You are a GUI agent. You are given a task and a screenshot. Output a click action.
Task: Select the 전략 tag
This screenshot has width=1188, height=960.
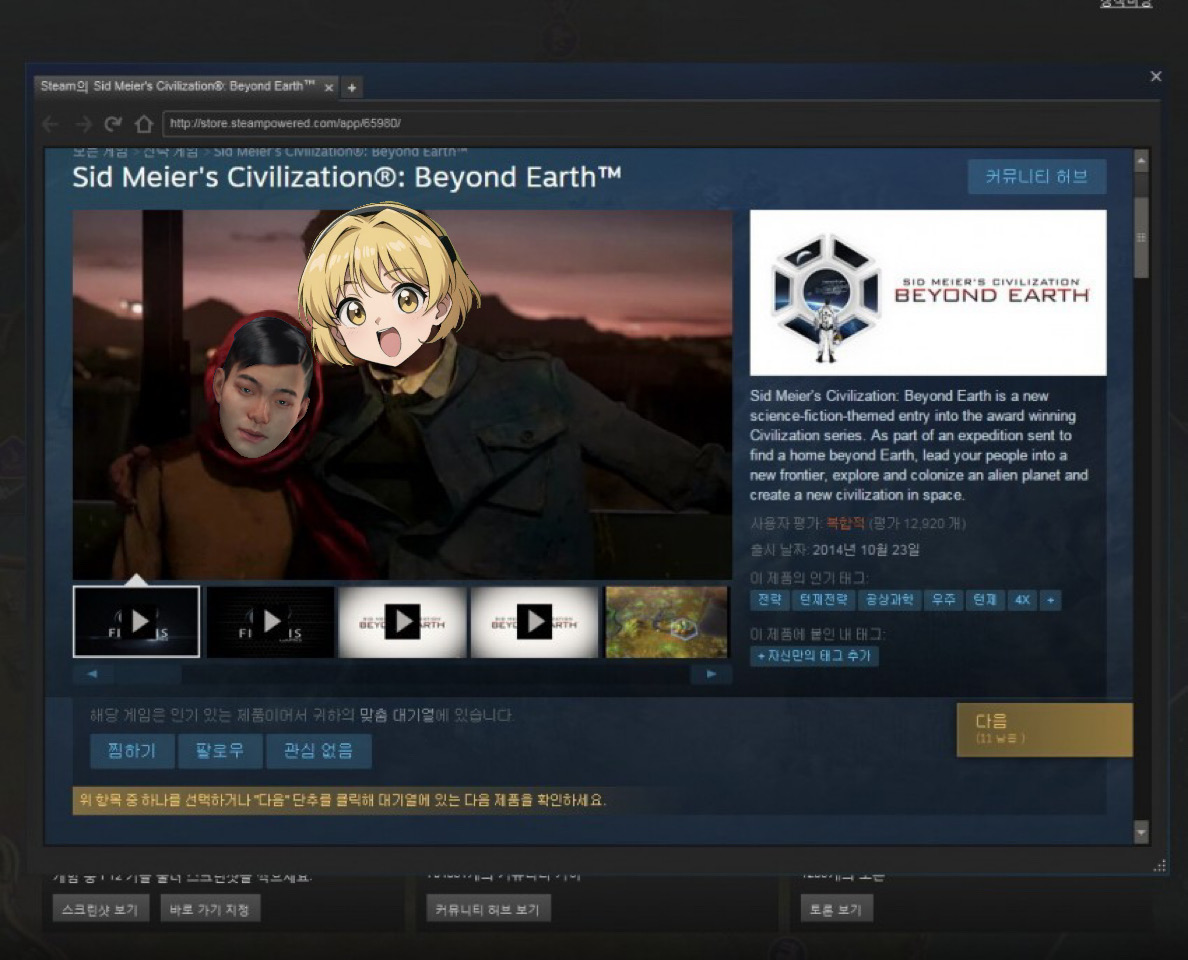point(769,600)
